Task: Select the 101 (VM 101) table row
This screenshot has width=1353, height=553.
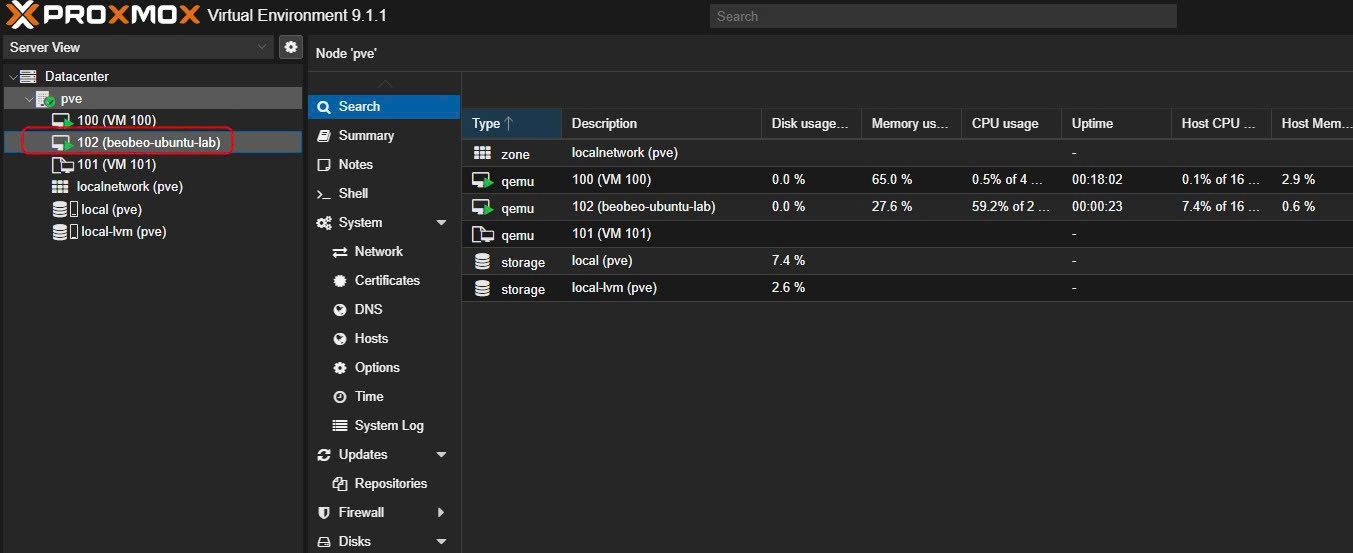Action: (611, 234)
